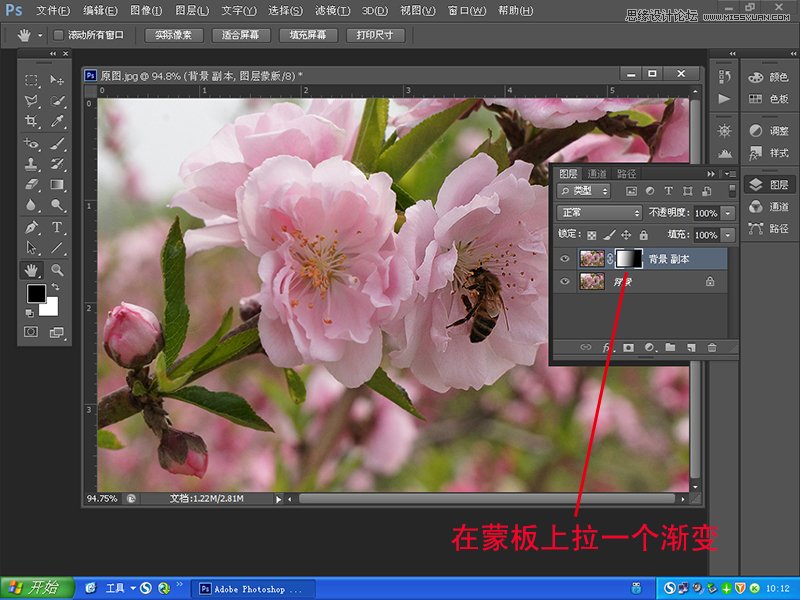Viewport: 800px width, 600px height.
Task: Toggle lock image pixels brush icon
Action: (x=609, y=235)
